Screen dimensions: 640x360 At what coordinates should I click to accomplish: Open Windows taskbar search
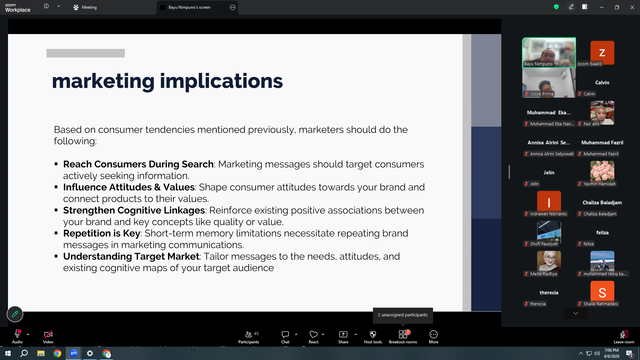(x=24, y=353)
